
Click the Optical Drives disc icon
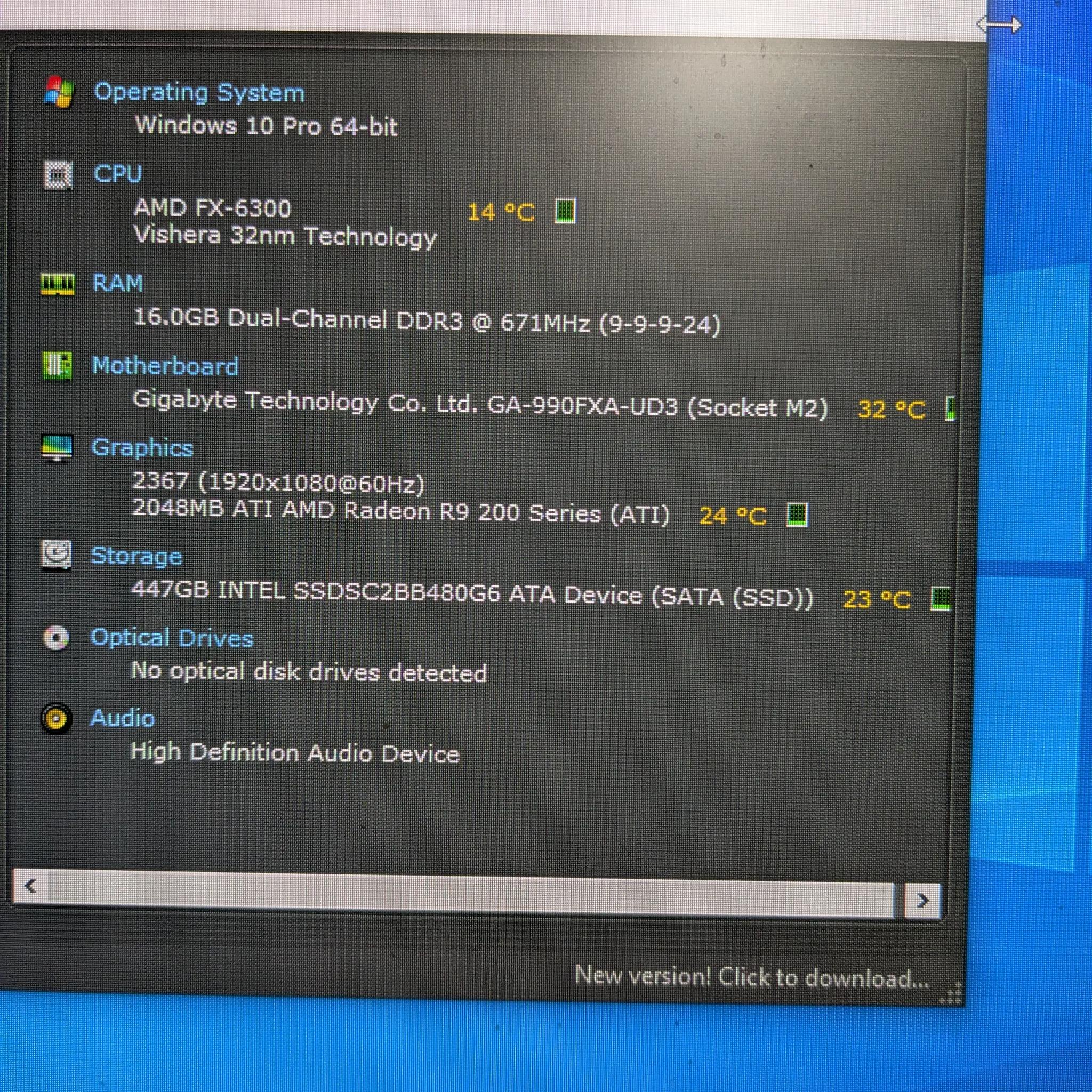coord(56,638)
